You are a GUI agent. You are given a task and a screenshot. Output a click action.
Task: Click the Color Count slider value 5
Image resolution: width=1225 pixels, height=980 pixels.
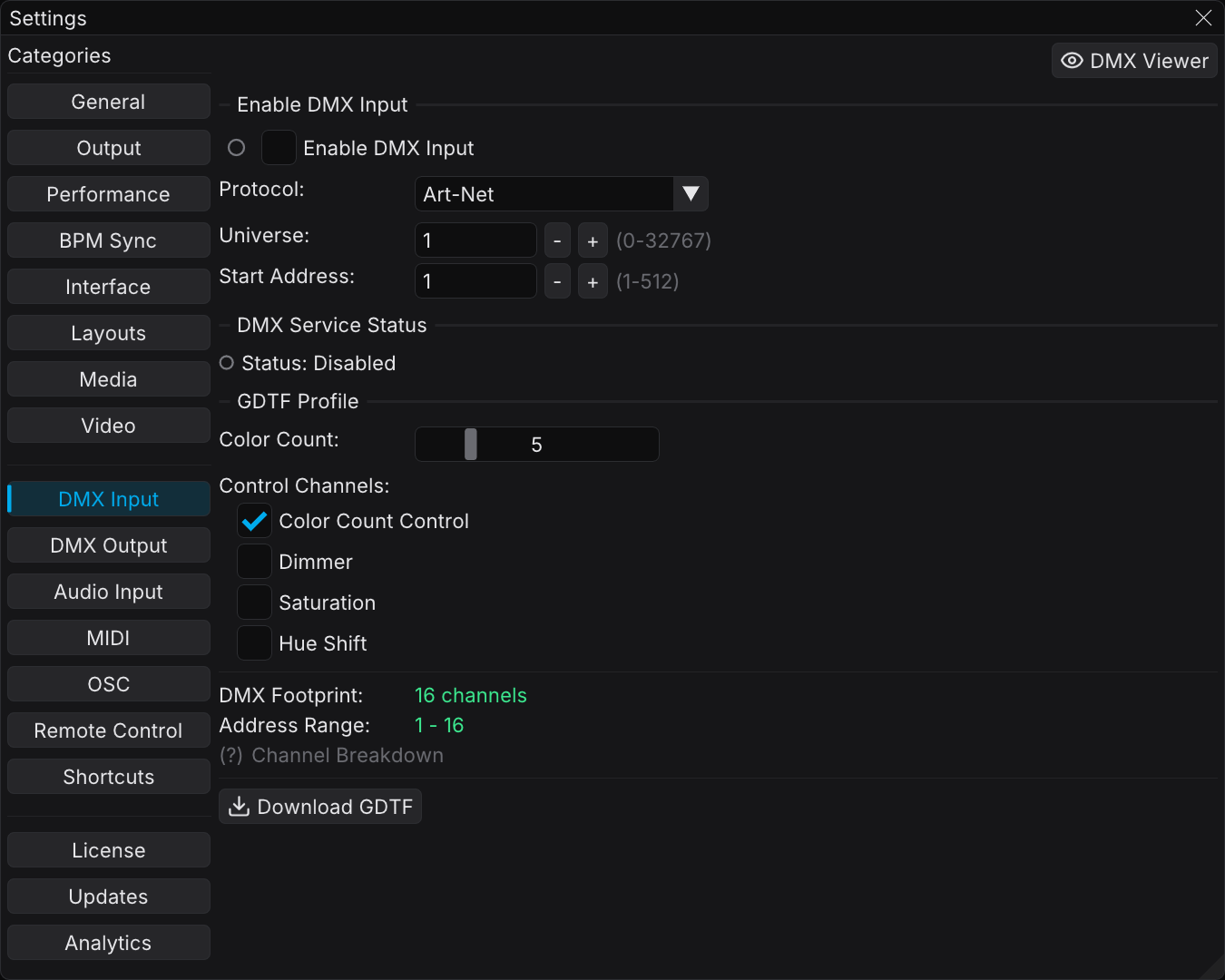pos(536,445)
